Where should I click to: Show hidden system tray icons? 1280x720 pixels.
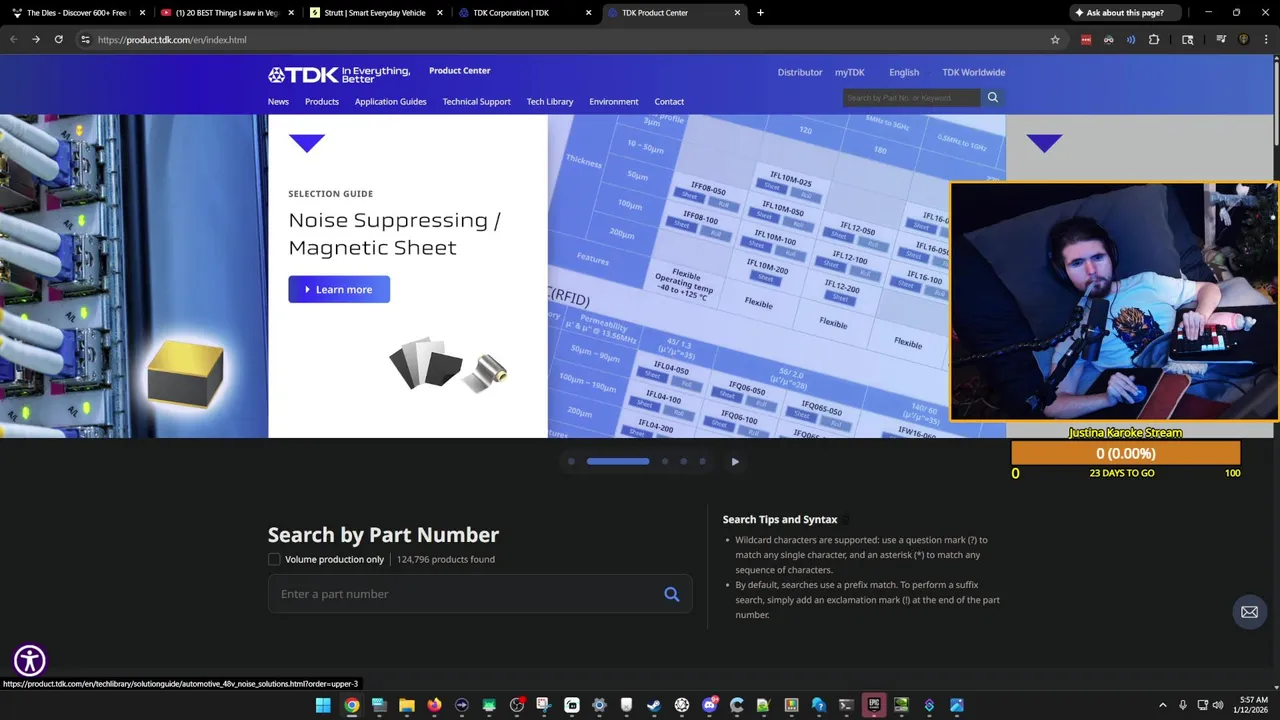click(x=1163, y=705)
